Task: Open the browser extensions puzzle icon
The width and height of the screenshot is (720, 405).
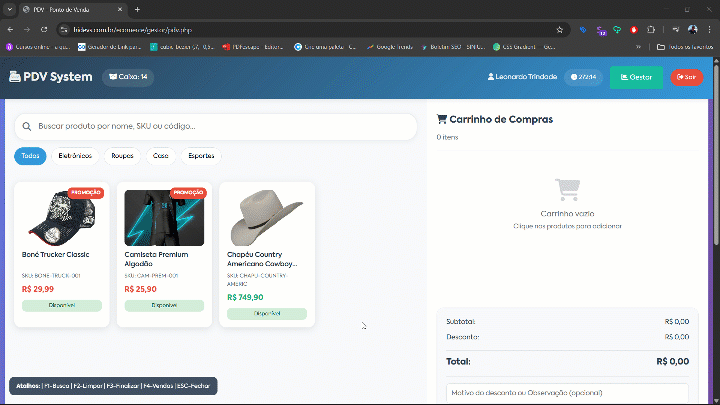Action: 651,30
